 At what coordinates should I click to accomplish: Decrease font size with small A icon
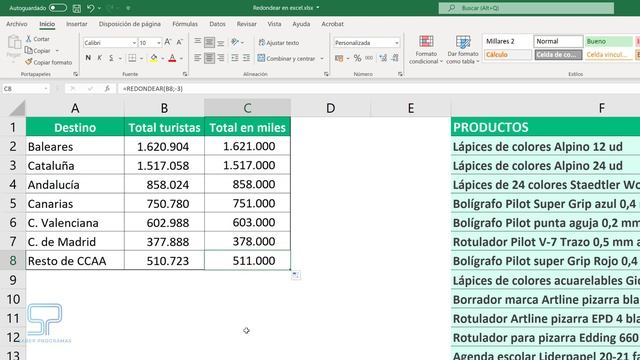point(180,42)
